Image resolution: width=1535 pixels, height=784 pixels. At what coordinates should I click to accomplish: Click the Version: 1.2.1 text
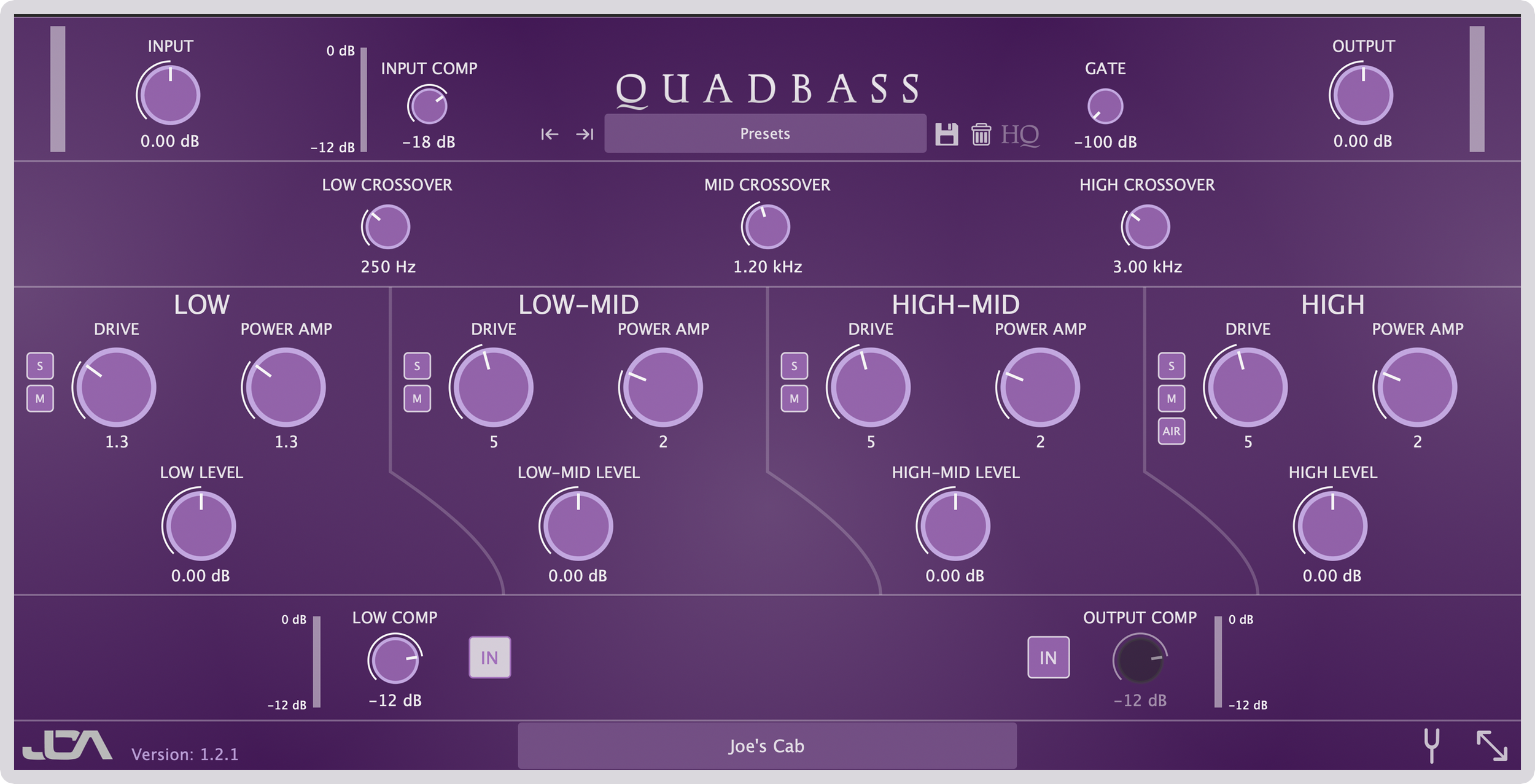pyautogui.click(x=185, y=755)
